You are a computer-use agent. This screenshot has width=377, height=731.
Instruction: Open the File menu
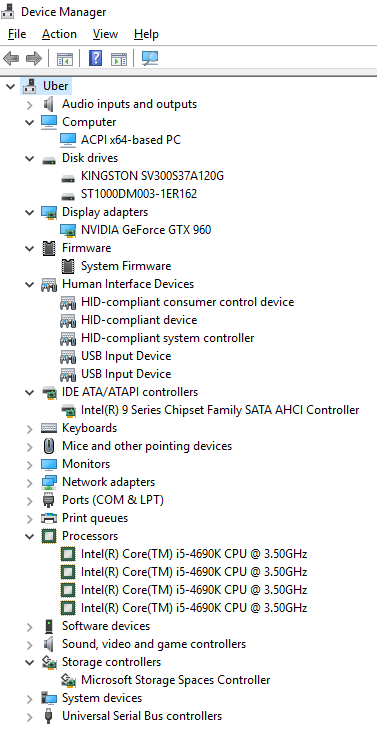point(17,34)
